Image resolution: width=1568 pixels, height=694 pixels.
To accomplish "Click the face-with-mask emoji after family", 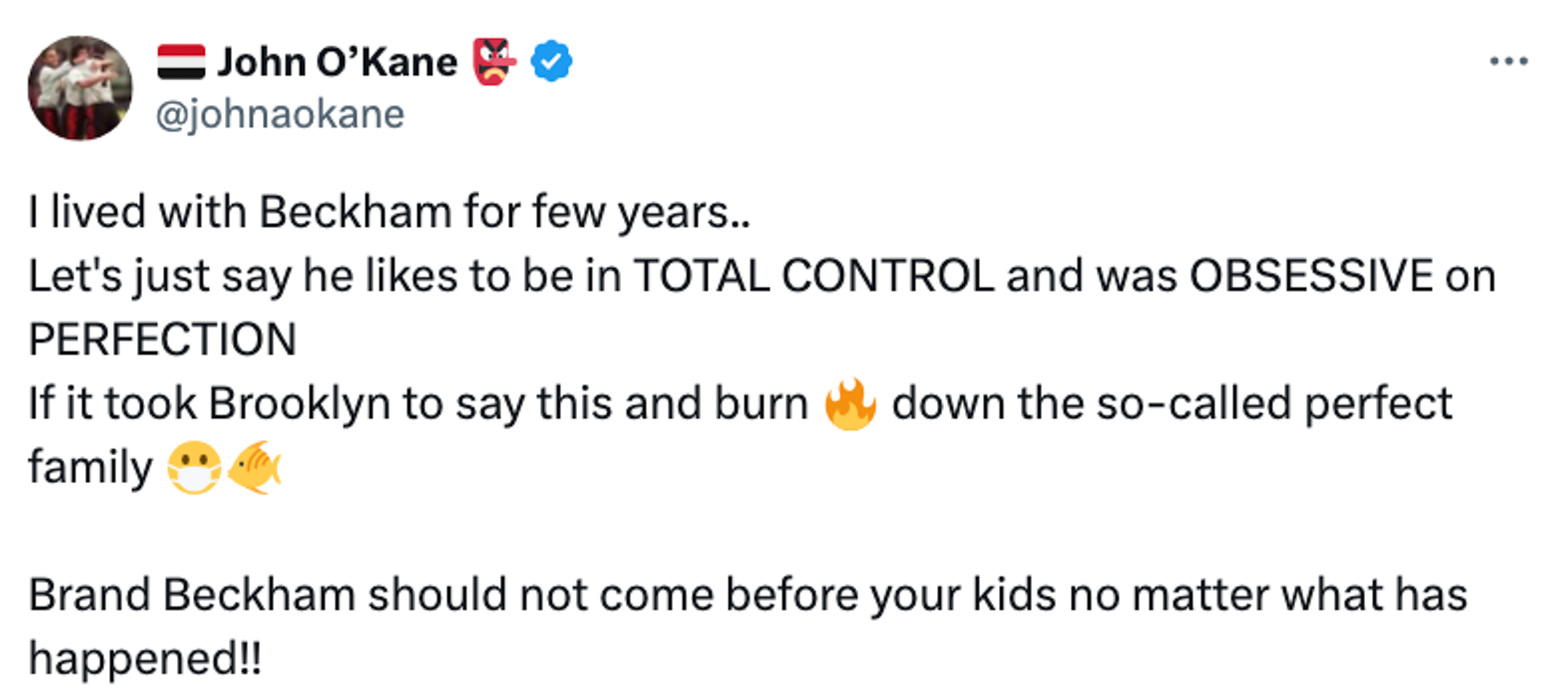I will click(x=195, y=466).
